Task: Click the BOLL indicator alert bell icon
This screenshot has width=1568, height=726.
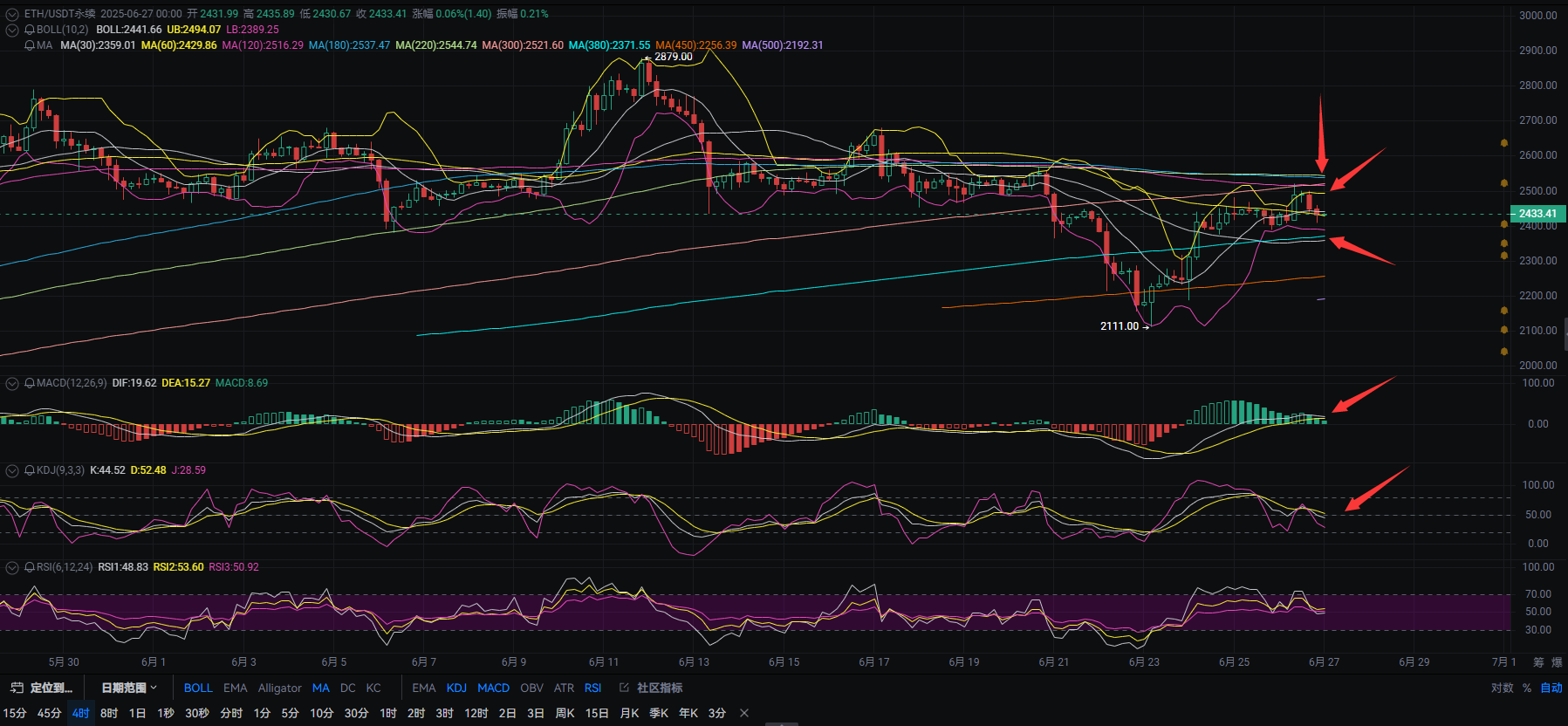Action: [x=30, y=30]
